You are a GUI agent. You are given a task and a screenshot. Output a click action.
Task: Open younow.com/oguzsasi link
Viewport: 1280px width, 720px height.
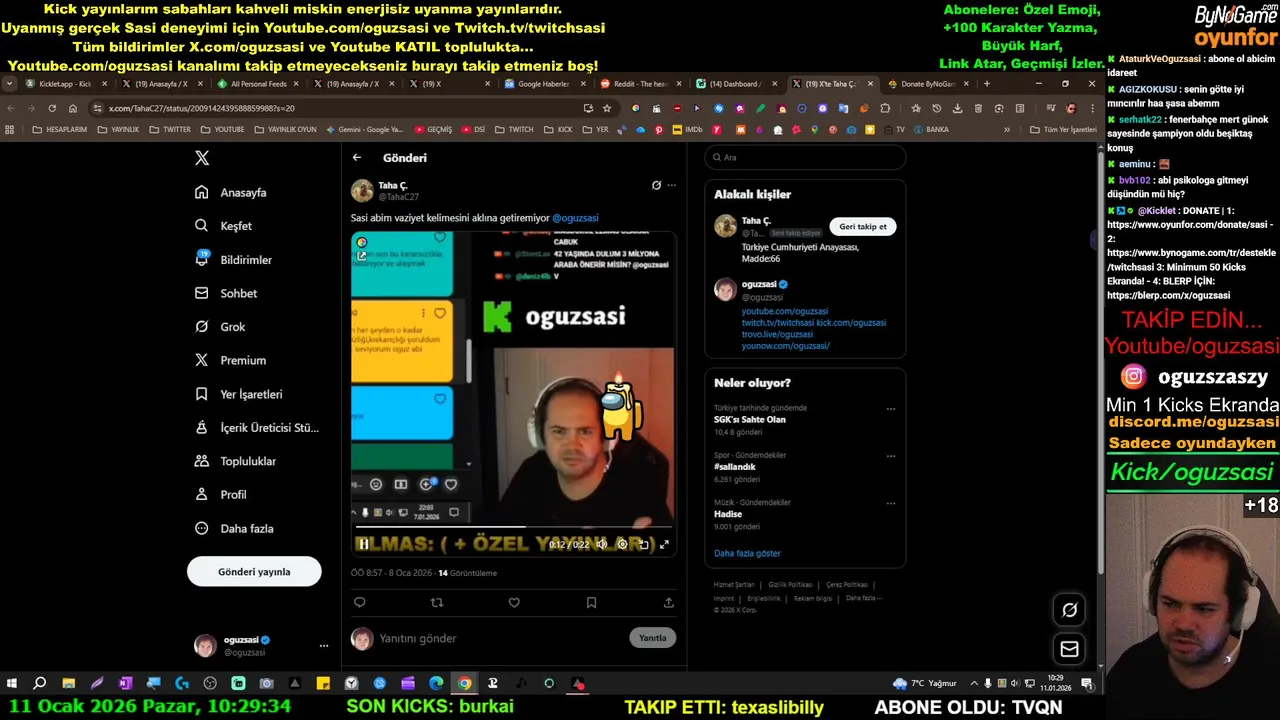(786, 346)
